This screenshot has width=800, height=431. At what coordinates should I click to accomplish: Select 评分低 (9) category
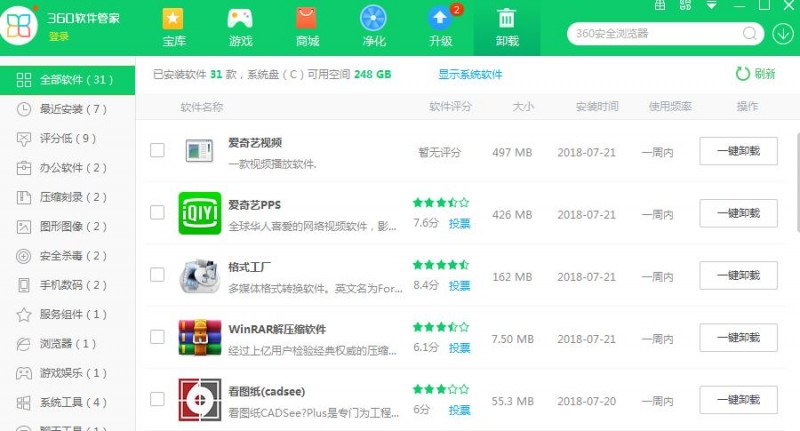[x=67, y=138]
